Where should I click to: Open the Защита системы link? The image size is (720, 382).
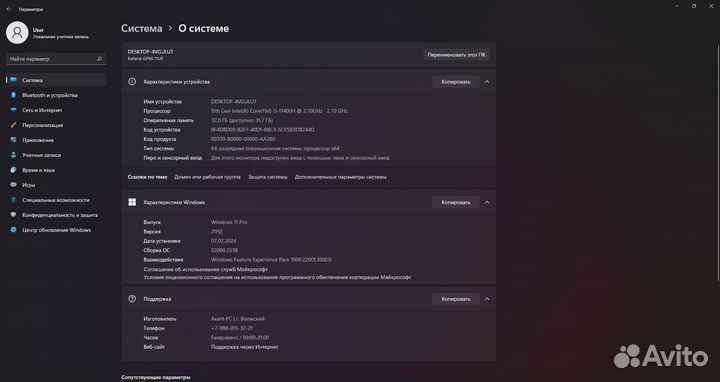(268, 177)
